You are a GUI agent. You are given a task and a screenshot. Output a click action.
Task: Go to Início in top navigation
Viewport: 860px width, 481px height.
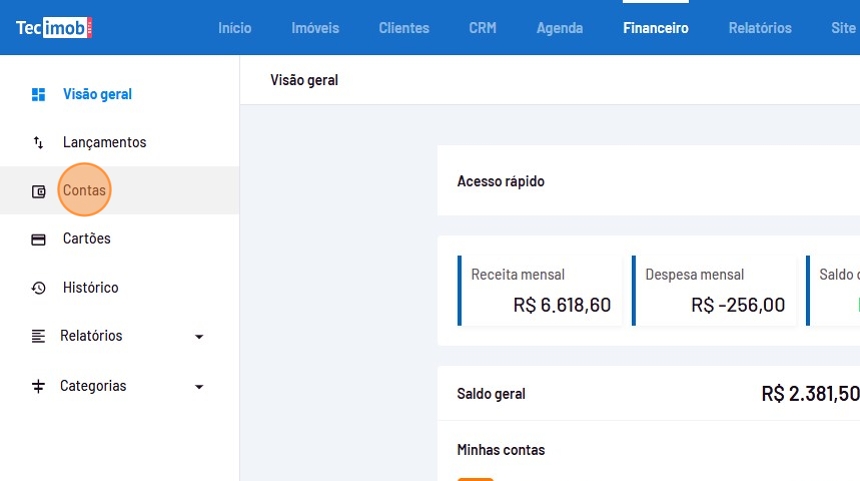point(235,28)
